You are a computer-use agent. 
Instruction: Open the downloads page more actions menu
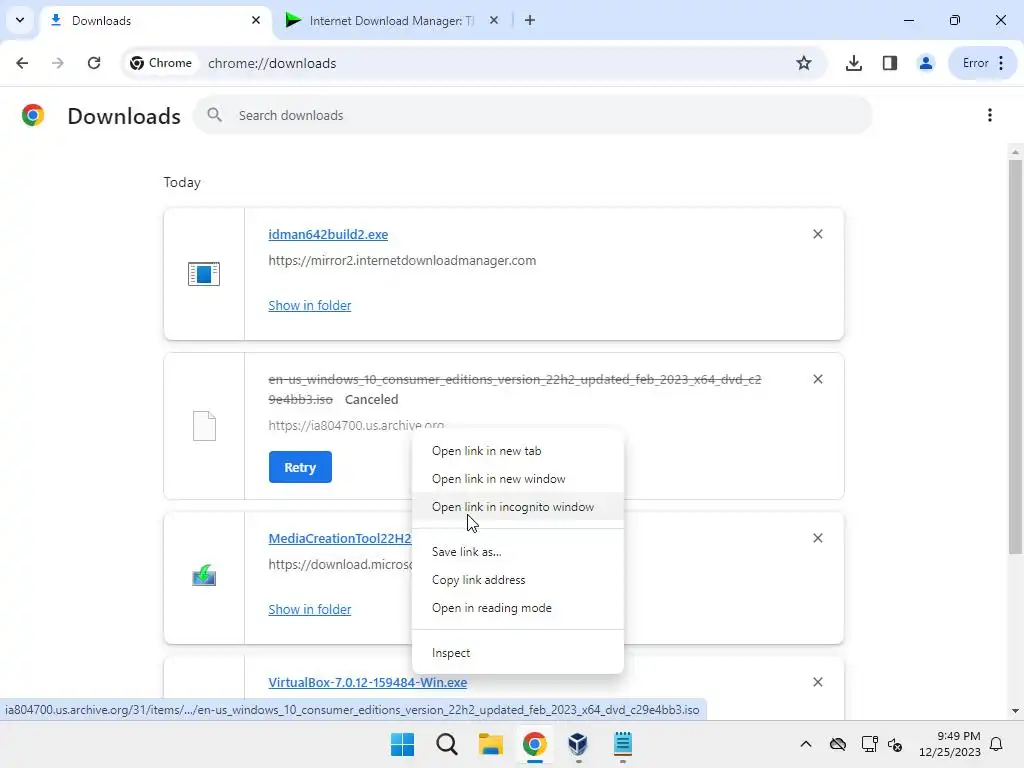(x=990, y=116)
